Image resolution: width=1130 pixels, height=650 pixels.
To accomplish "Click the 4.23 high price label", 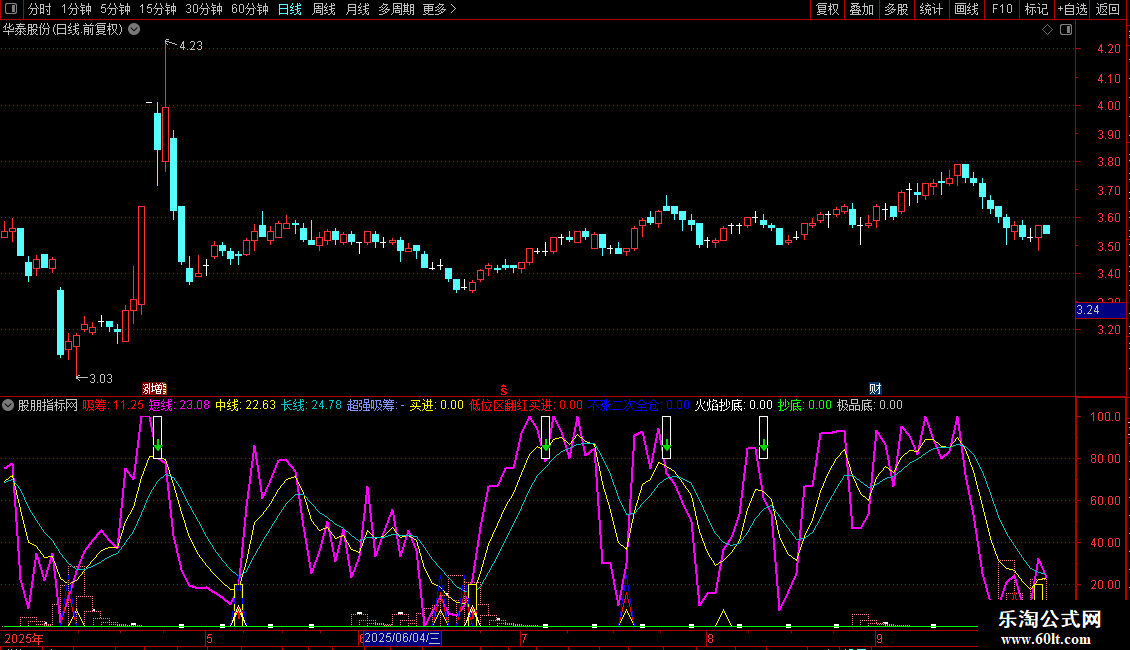I will (x=191, y=46).
